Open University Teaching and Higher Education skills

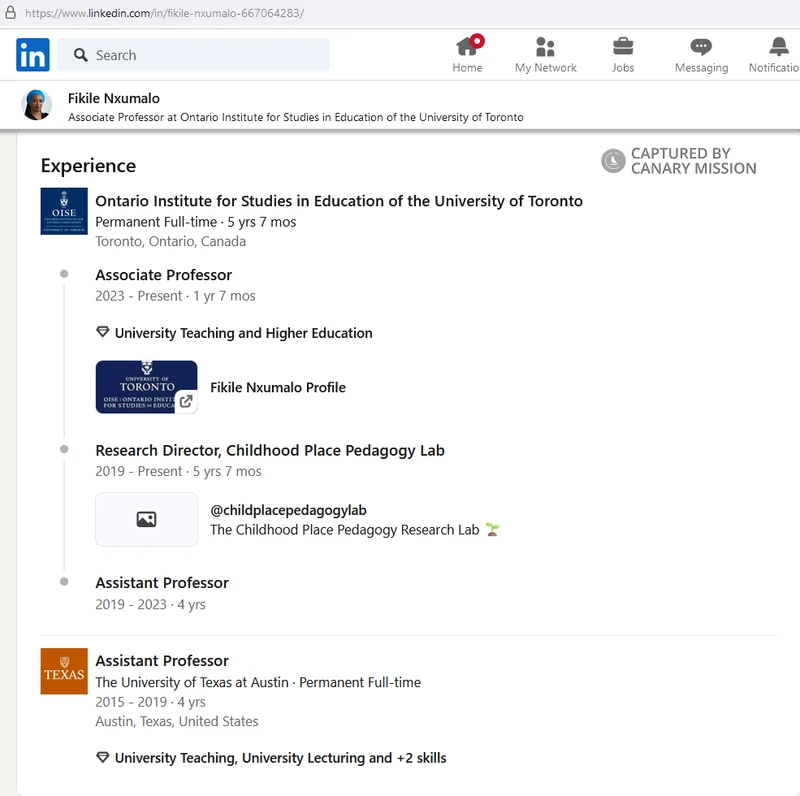pyautogui.click(x=243, y=333)
